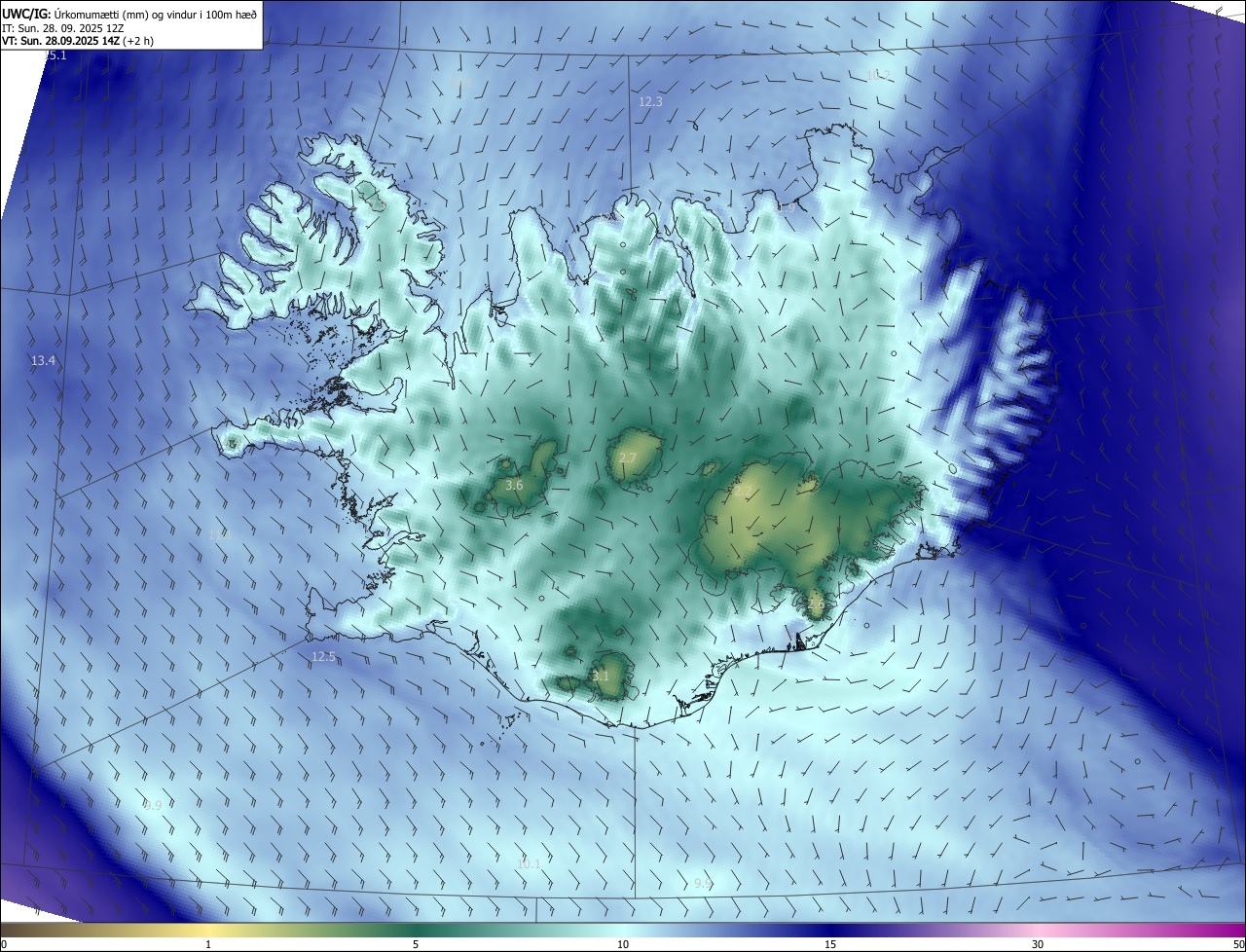Click the legend tick label 0
1246x952 pixels.
(x=3, y=945)
